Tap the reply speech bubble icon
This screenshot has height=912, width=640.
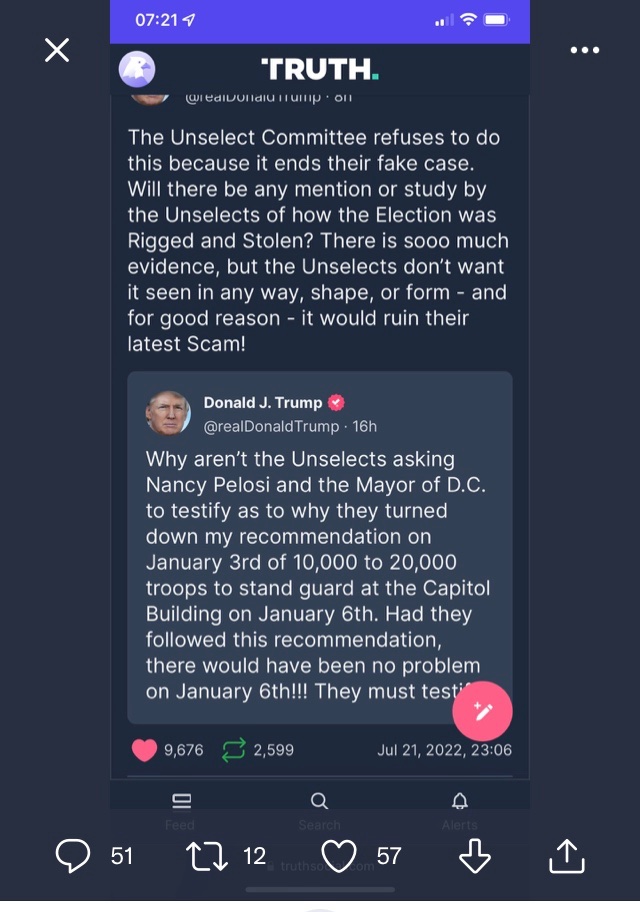pyautogui.click(x=73, y=855)
